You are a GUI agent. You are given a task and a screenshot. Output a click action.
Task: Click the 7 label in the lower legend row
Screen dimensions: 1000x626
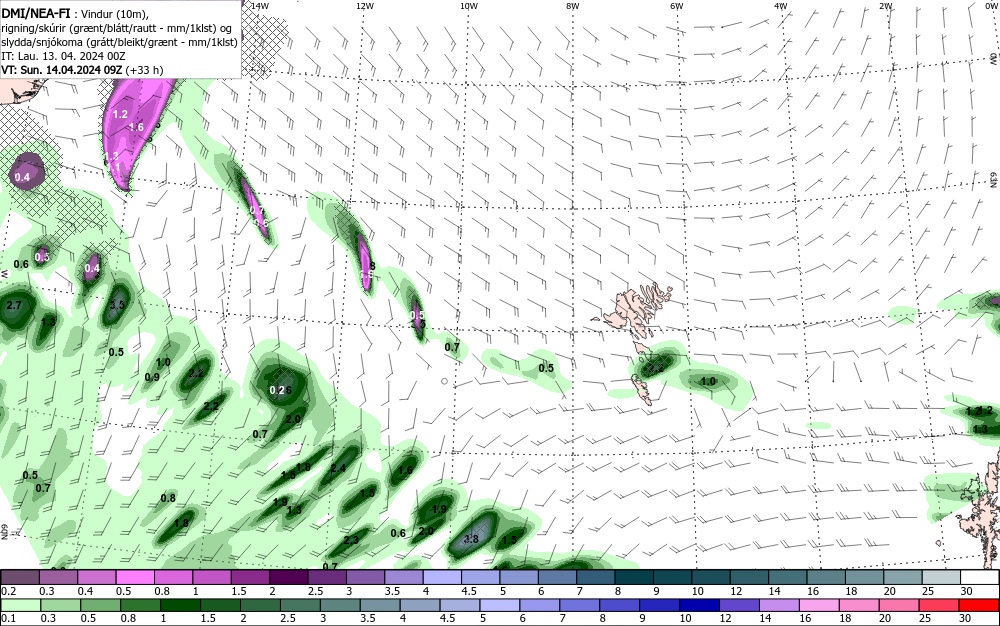(x=562, y=618)
